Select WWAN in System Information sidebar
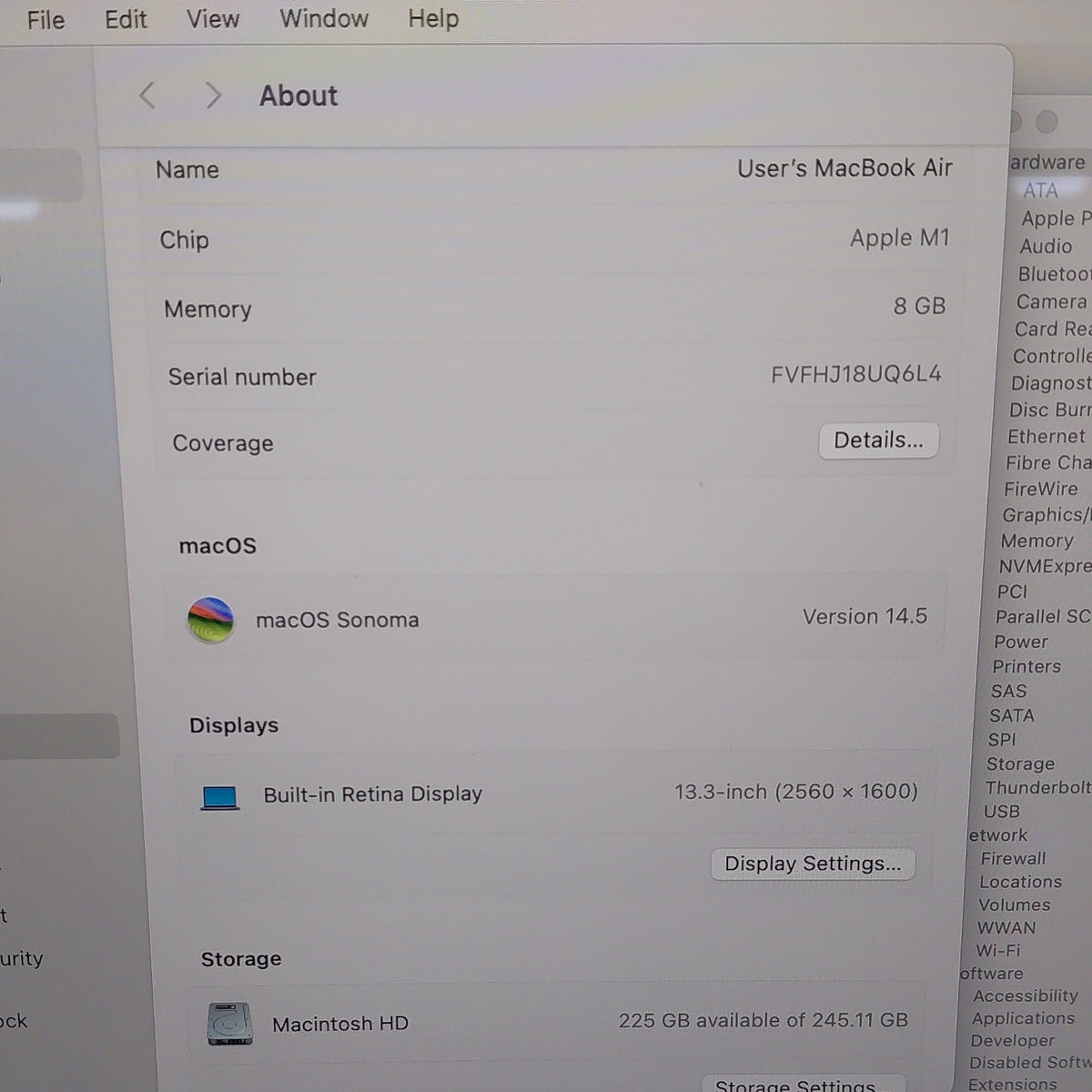This screenshot has width=1092, height=1092. (x=1006, y=927)
